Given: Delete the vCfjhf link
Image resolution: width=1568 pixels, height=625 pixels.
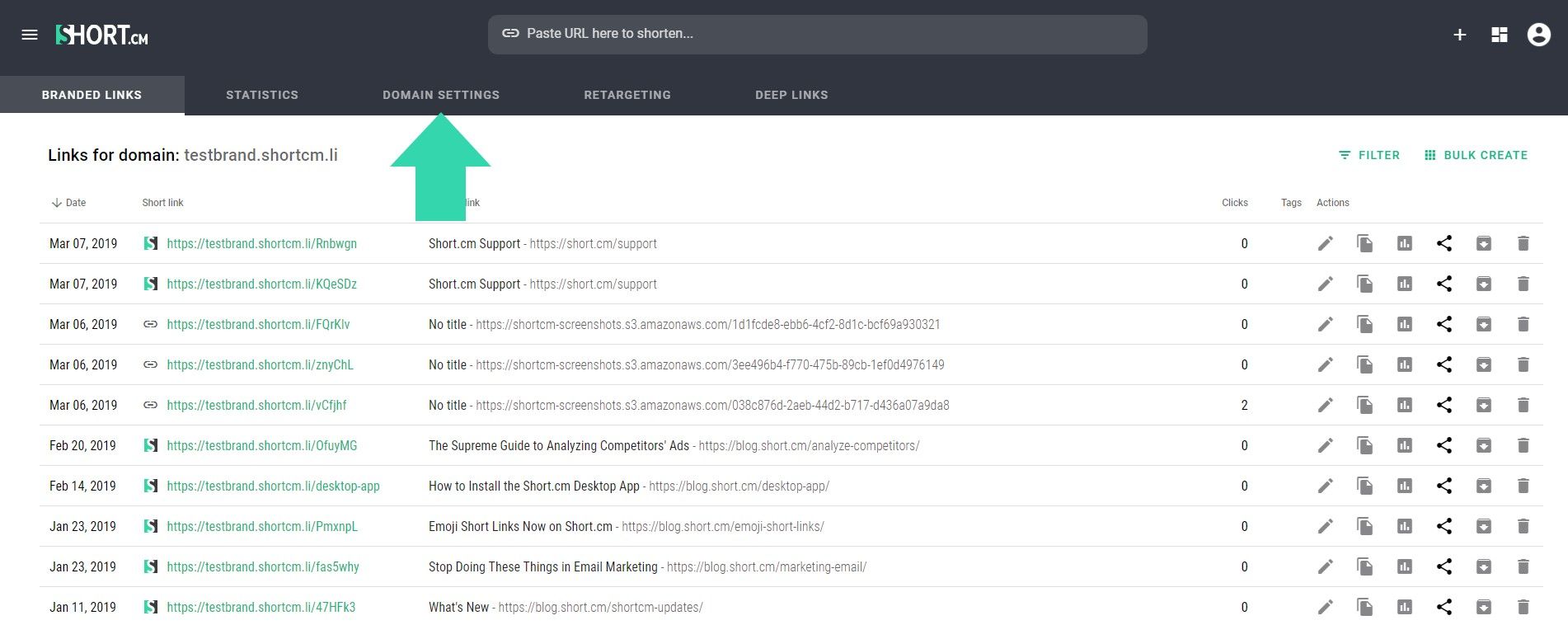Looking at the screenshot, I should 1523,405.
